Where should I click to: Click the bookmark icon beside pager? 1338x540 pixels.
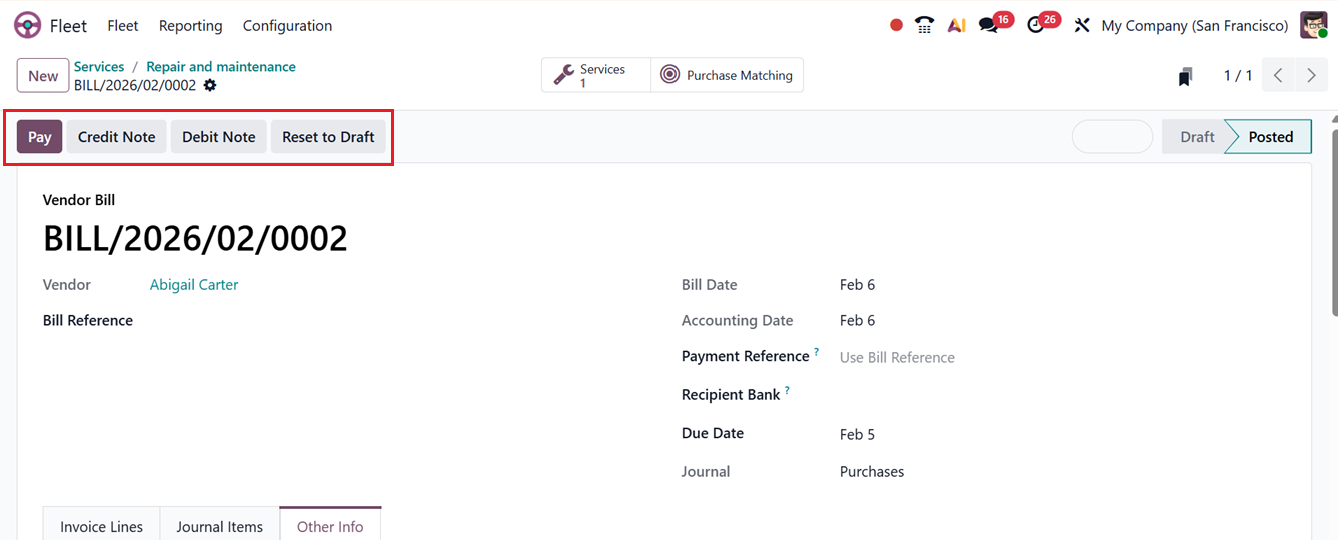1185,76
